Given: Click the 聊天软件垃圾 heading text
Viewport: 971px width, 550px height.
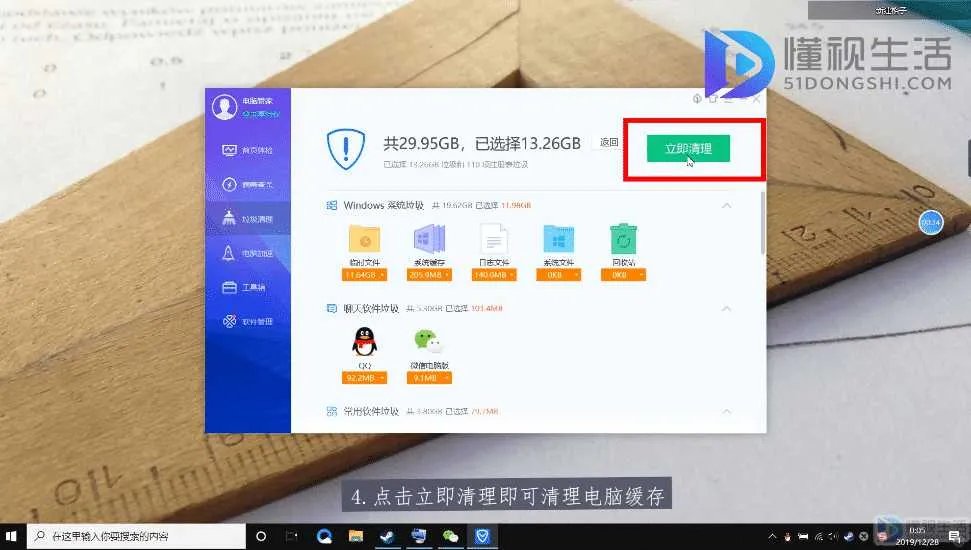Looking at the screenshot, I should tap(371, 308).
